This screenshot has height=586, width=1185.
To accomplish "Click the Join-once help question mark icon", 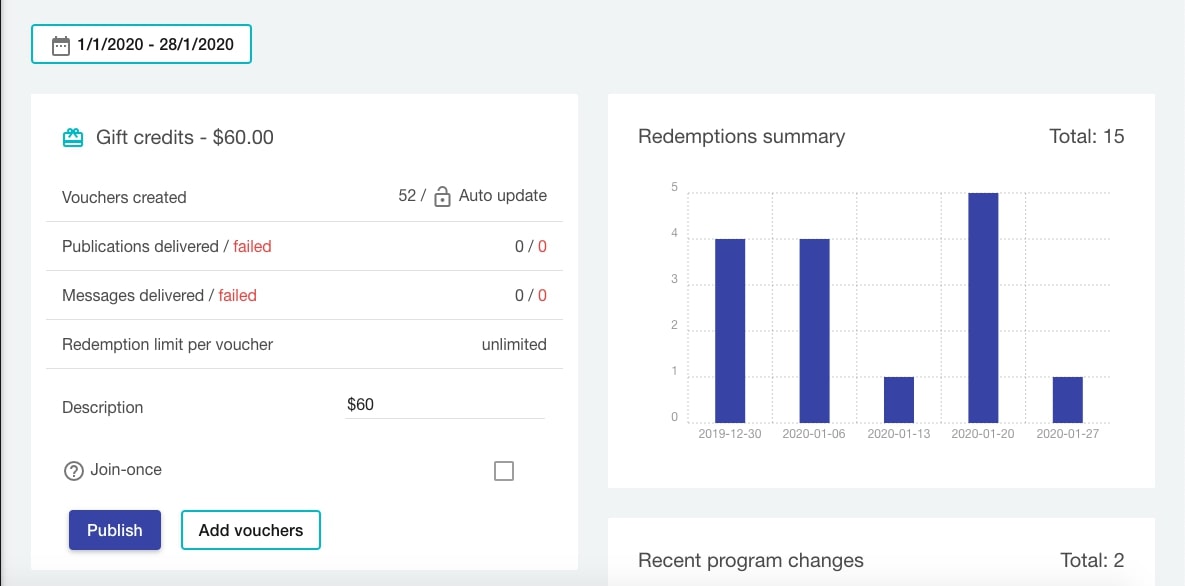I will tap(72, 470).
